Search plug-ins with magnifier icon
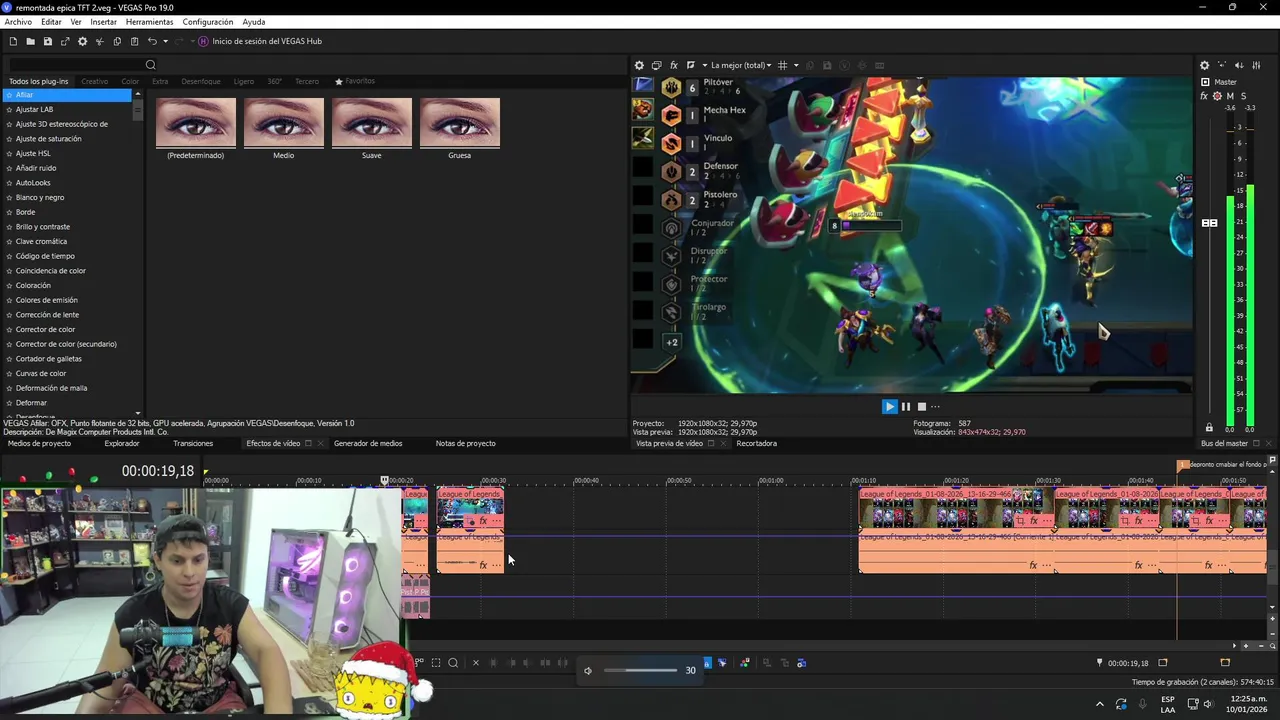 click(x=151, y=65)
